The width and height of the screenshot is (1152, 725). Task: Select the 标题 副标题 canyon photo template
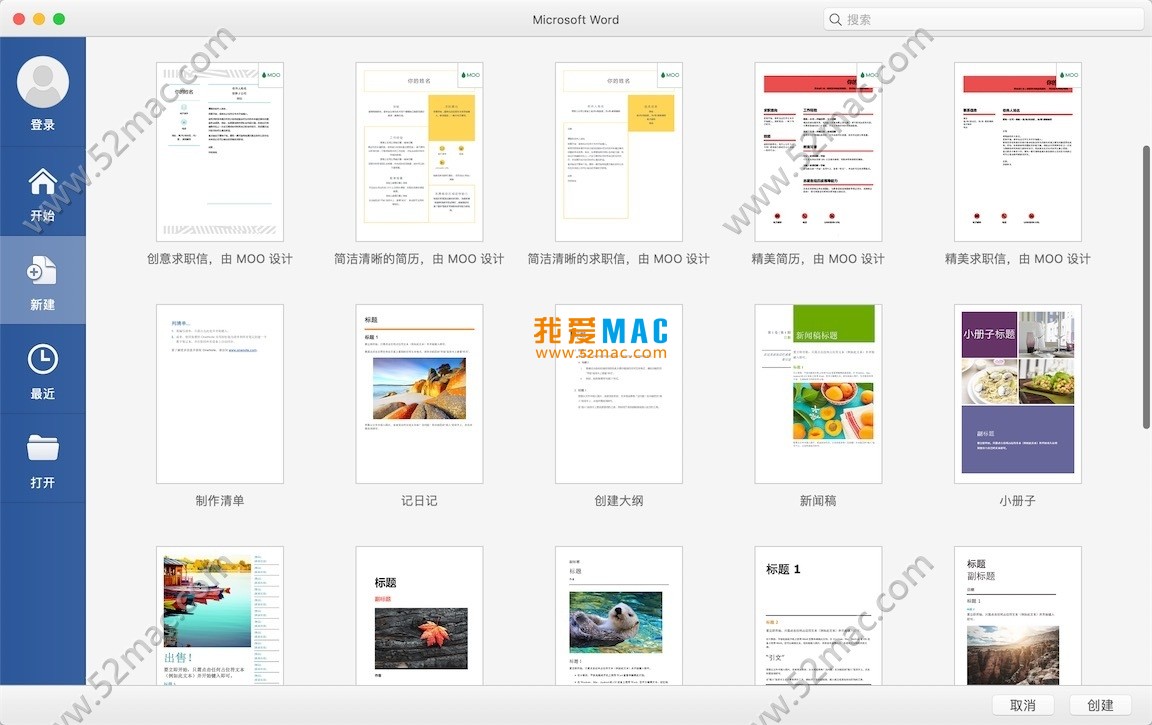[x=1018, y=616]
